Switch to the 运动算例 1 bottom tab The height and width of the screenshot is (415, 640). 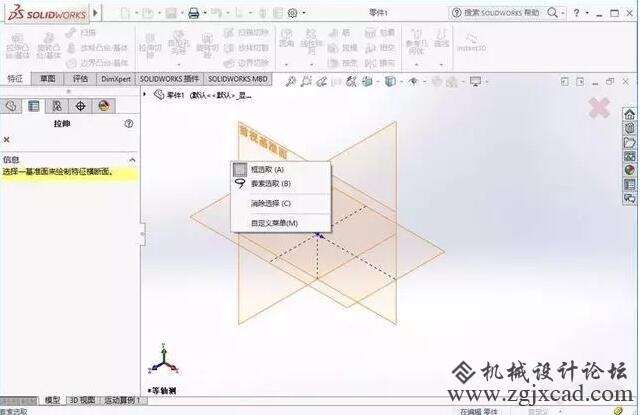pos(122,400)
